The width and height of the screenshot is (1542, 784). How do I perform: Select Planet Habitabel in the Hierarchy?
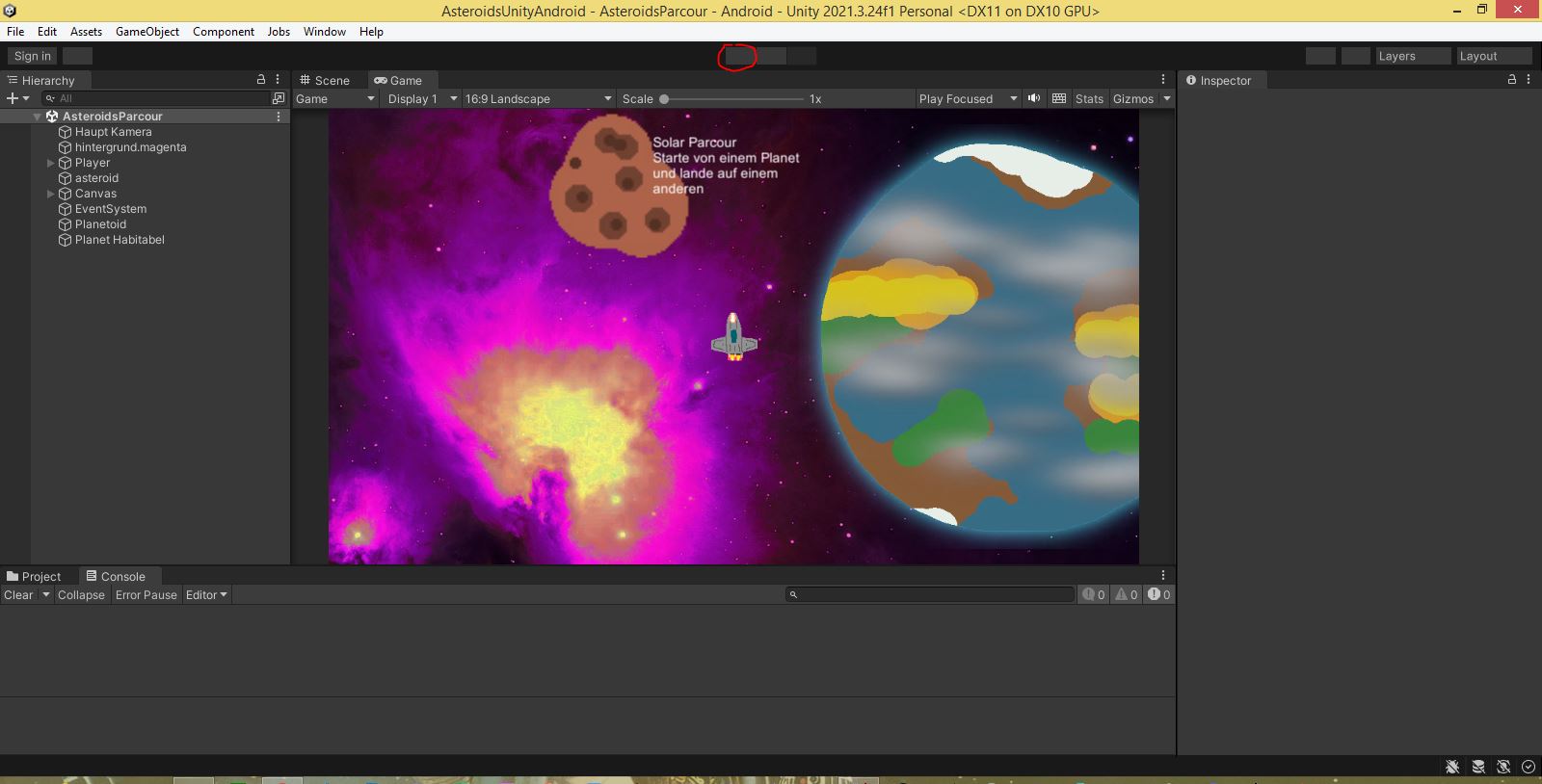(120, 240)
